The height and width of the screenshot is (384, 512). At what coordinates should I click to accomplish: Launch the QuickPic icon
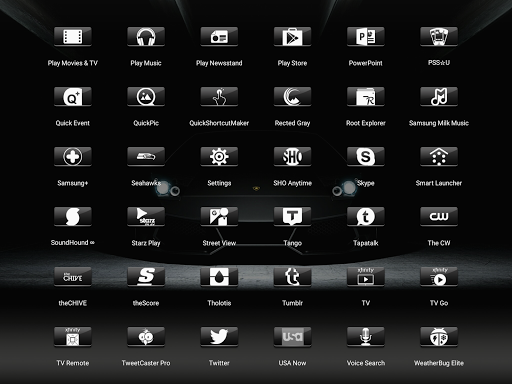pyautogui.click(x=146, y=96)
